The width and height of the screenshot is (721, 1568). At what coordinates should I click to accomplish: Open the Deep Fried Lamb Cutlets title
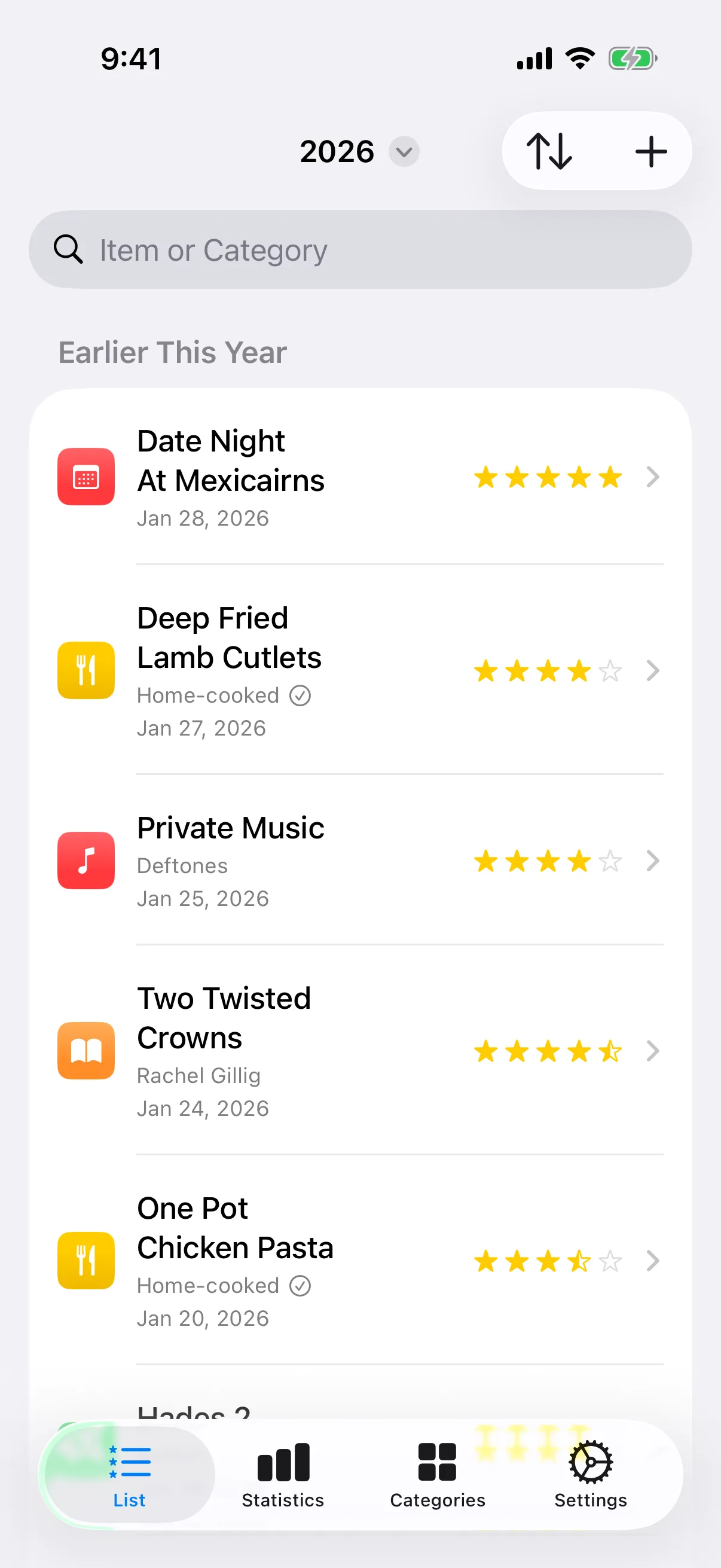coord(230,637)
